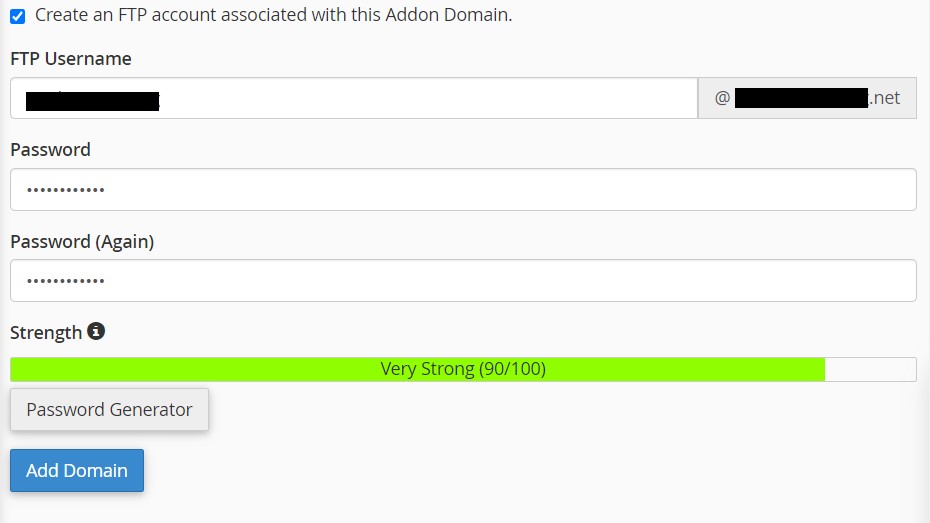Focus the FTP Username input field
Viewport: 930px width, 523px height.
(x=354, y=98)
